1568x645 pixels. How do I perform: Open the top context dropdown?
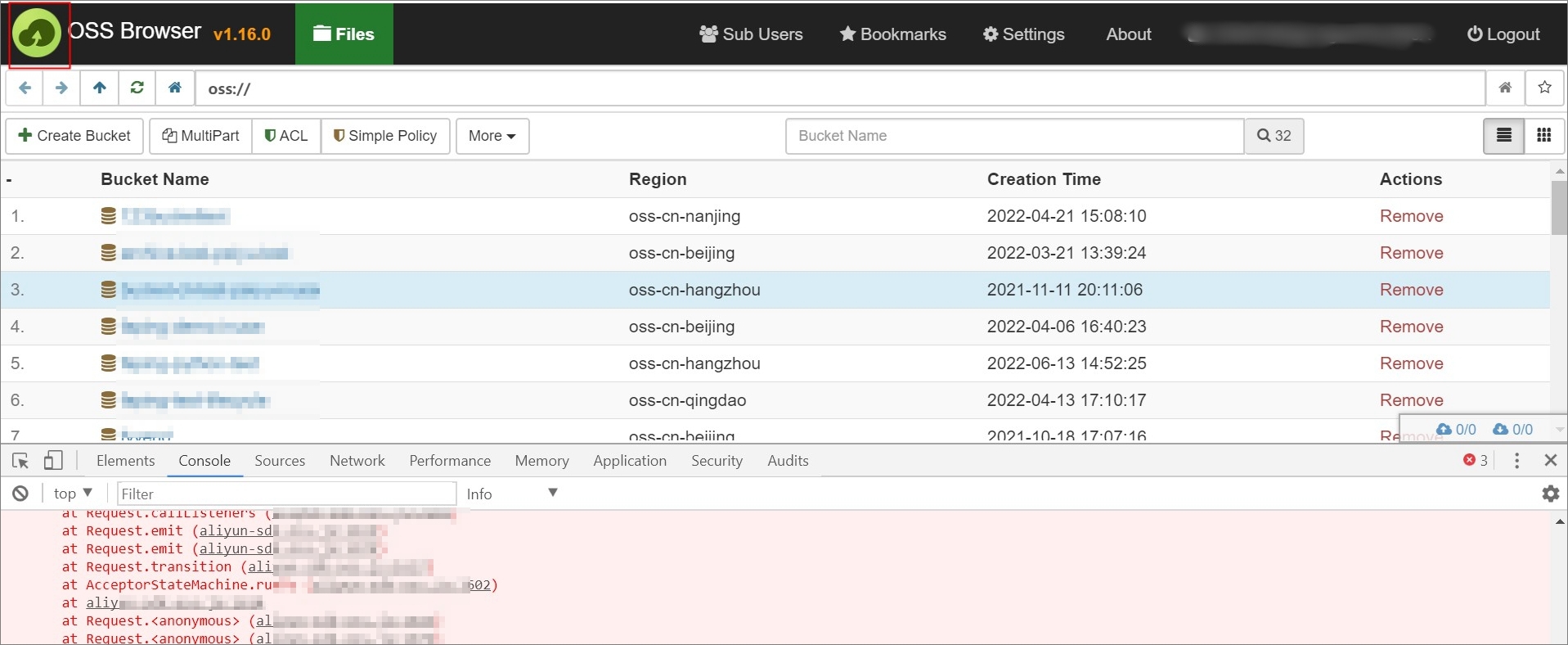click(73, 494)
